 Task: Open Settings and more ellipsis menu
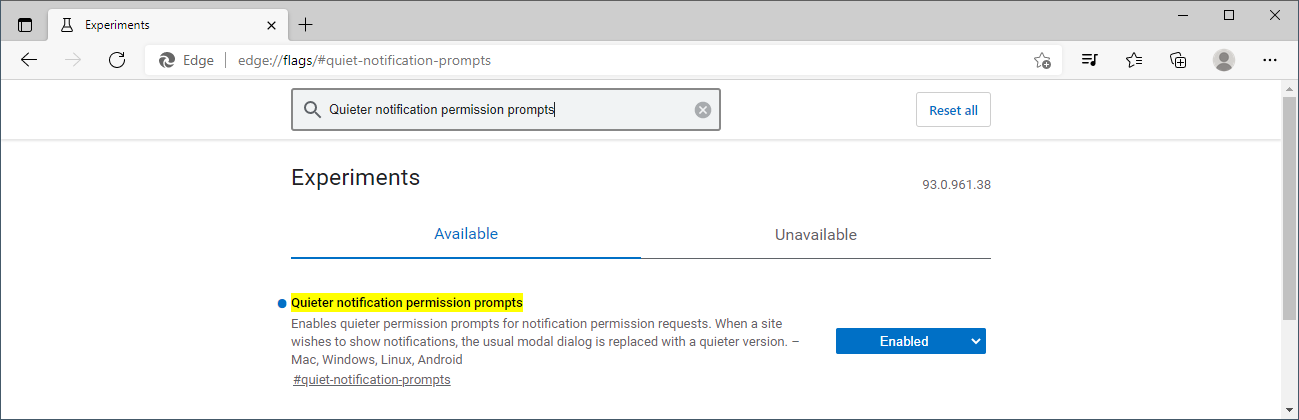[1270, 60]
